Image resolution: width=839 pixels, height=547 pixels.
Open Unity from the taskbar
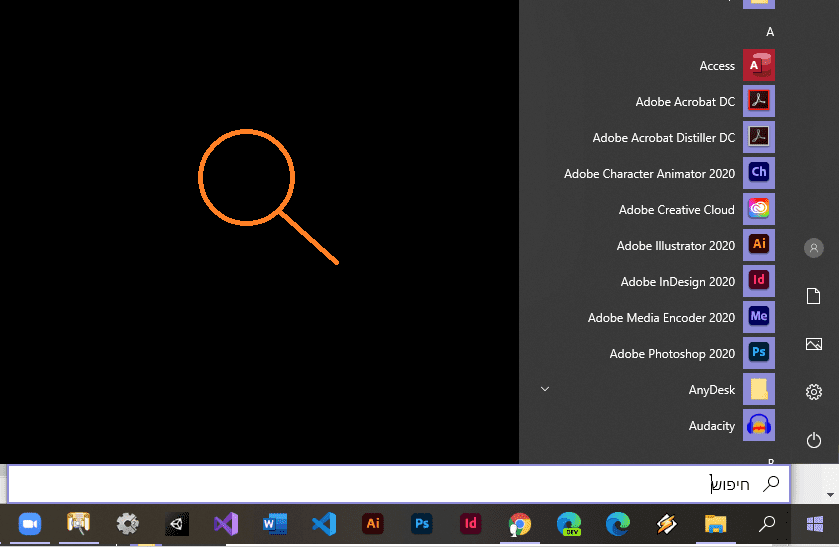coord(177,524)
